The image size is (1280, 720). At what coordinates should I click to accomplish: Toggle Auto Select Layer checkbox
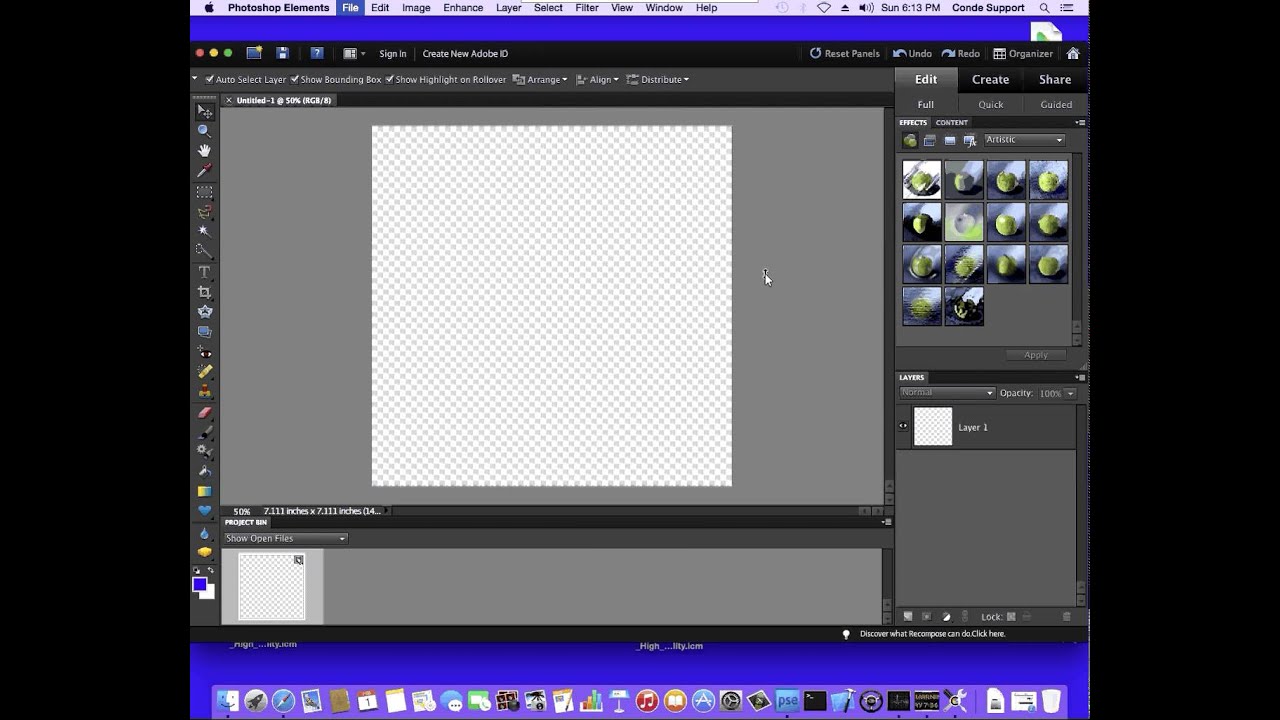(x=210, y=79)
